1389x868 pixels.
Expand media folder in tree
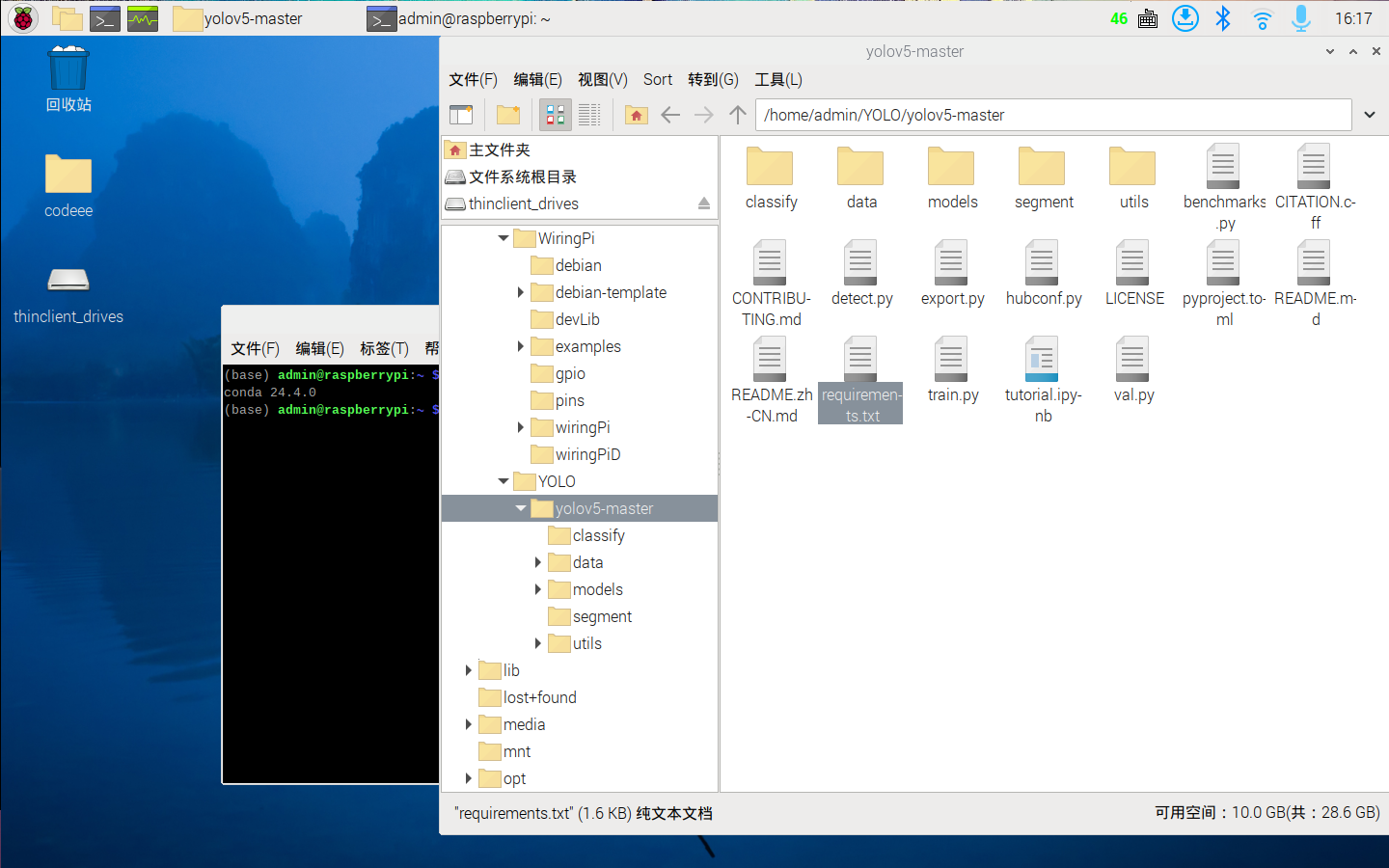(x=469, y=724)
